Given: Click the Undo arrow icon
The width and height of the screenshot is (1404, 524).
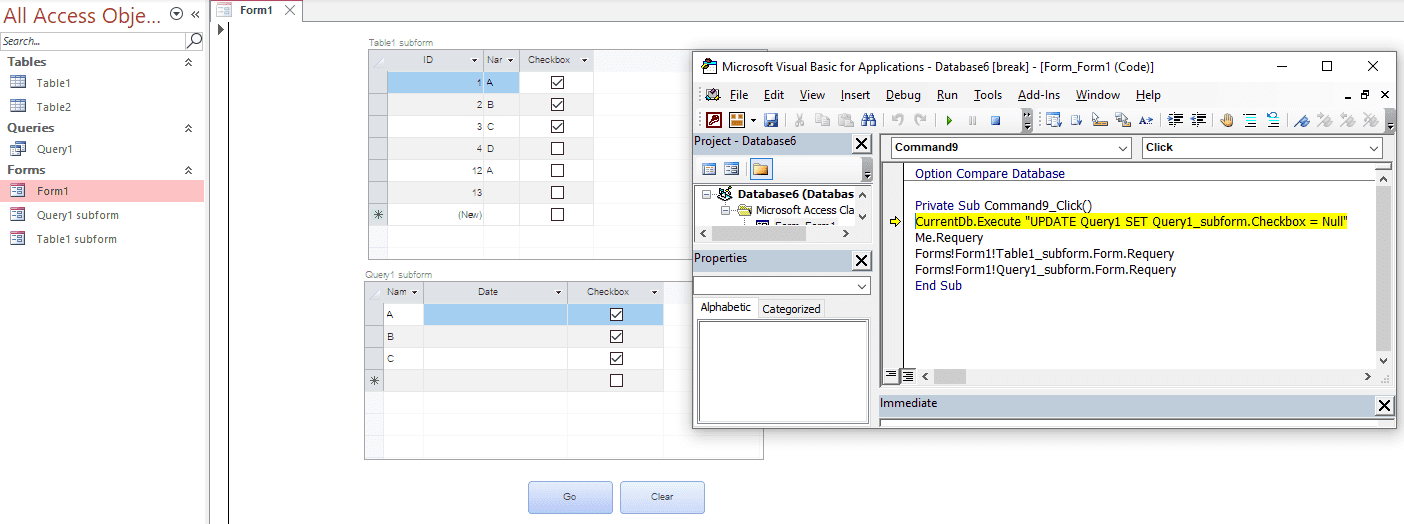Looking at the screenshot, I should (897, 120).
